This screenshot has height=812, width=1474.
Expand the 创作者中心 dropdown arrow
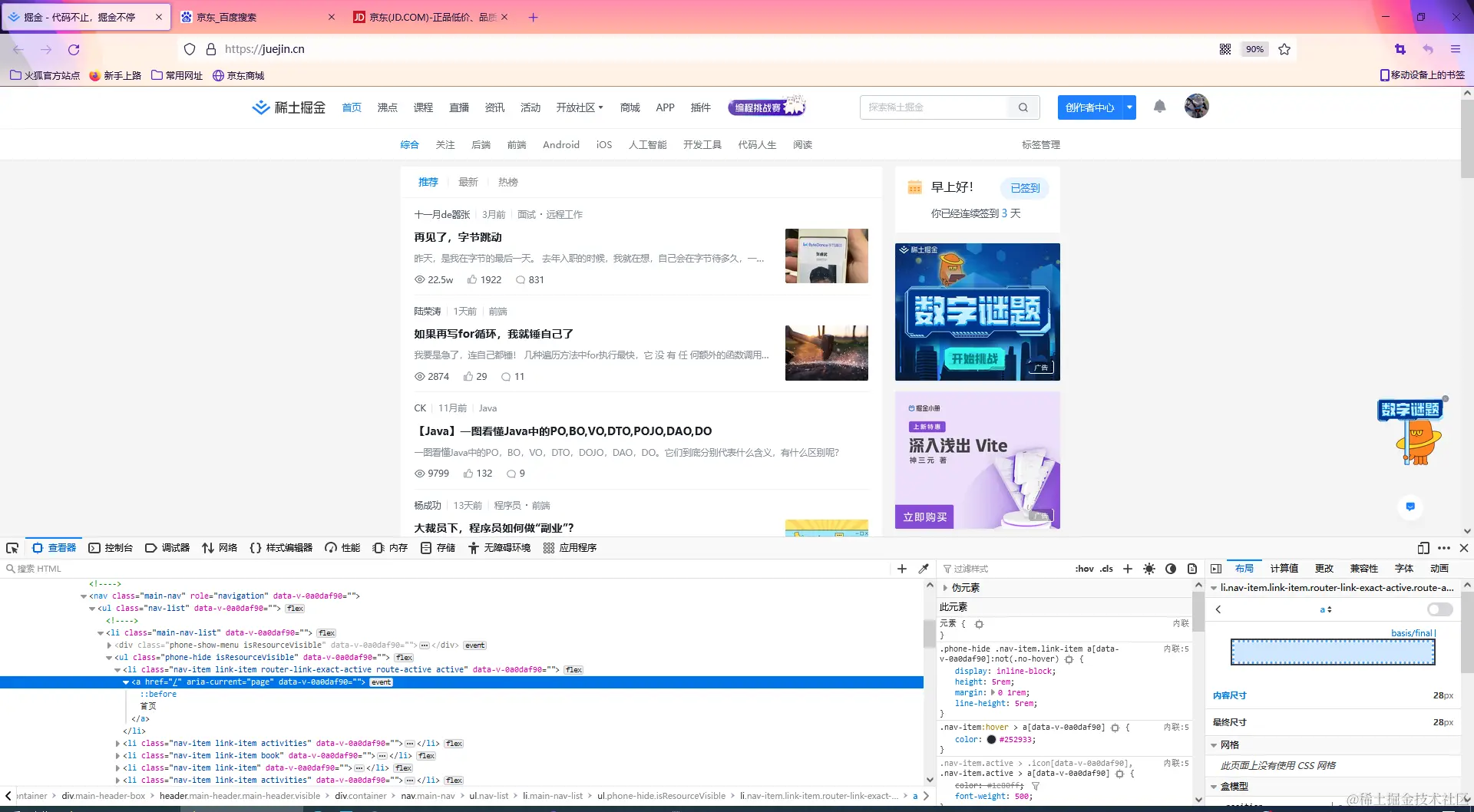tap(1129, 107)
